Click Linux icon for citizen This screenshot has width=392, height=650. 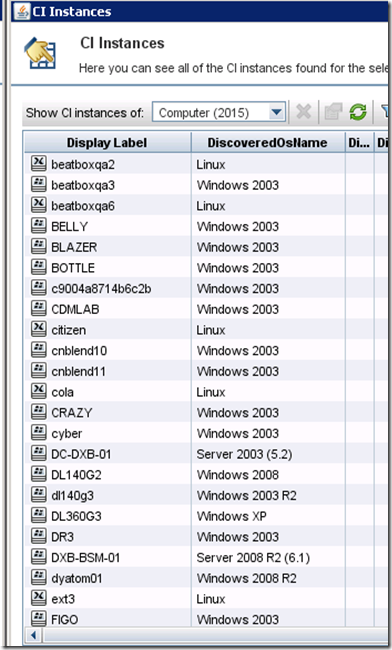click(39, 330)
